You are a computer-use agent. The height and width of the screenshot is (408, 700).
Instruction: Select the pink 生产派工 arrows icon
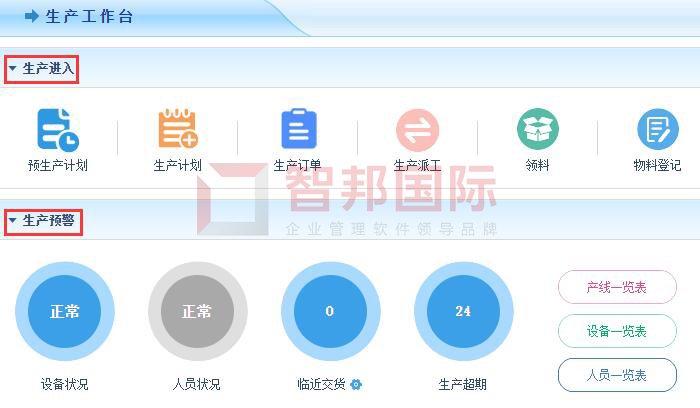tap(417, 130)
